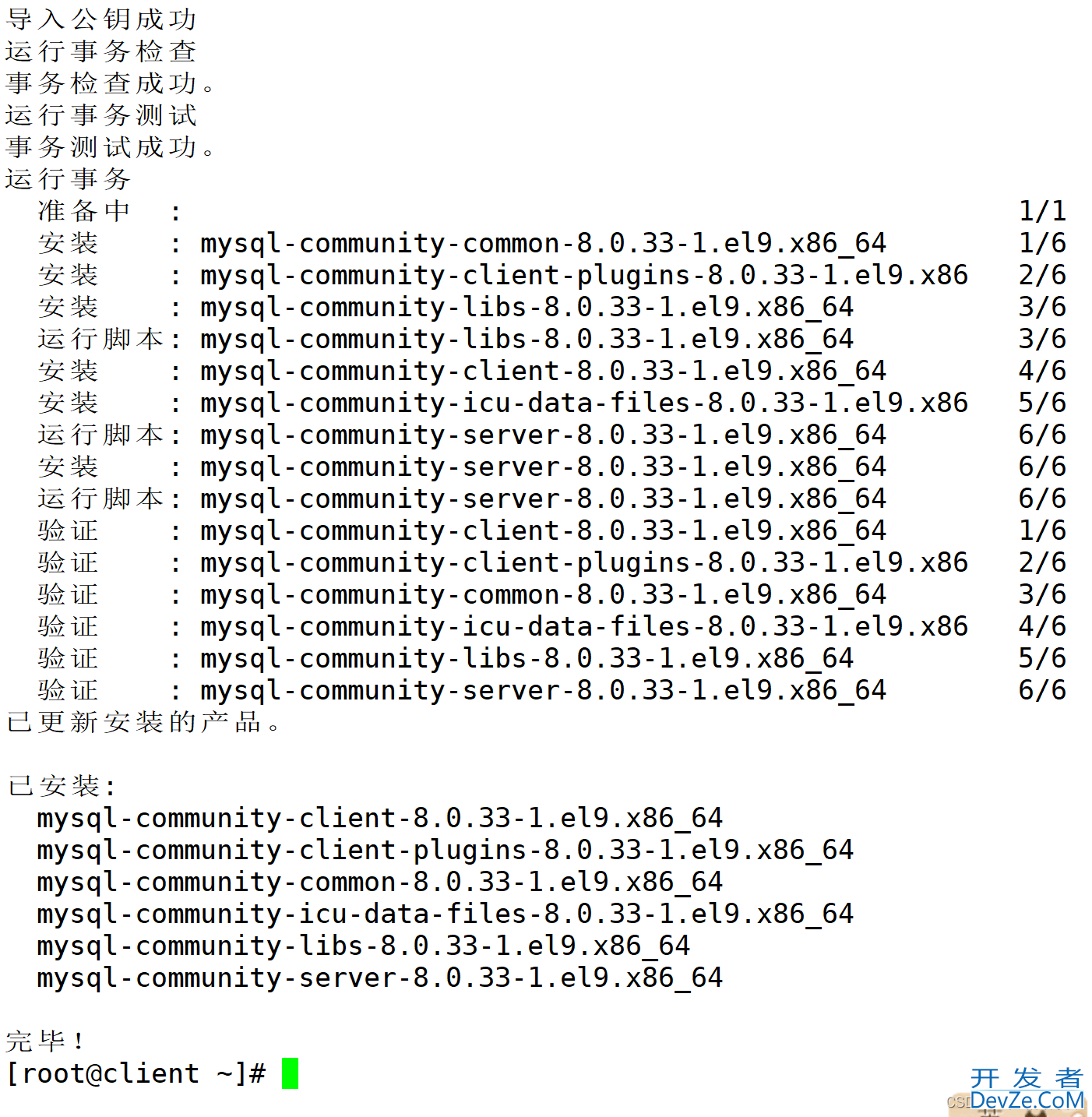Viewport: 1092px width, 1117px height.
Task: Select the 运行事务测试 line
Action: point(101,115)
